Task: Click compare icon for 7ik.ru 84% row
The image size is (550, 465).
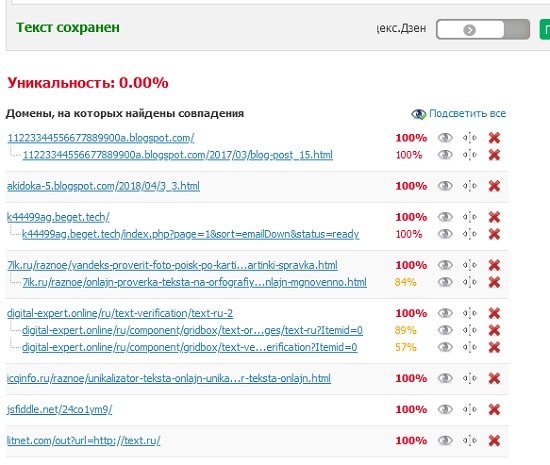Action: pos(470,282)
